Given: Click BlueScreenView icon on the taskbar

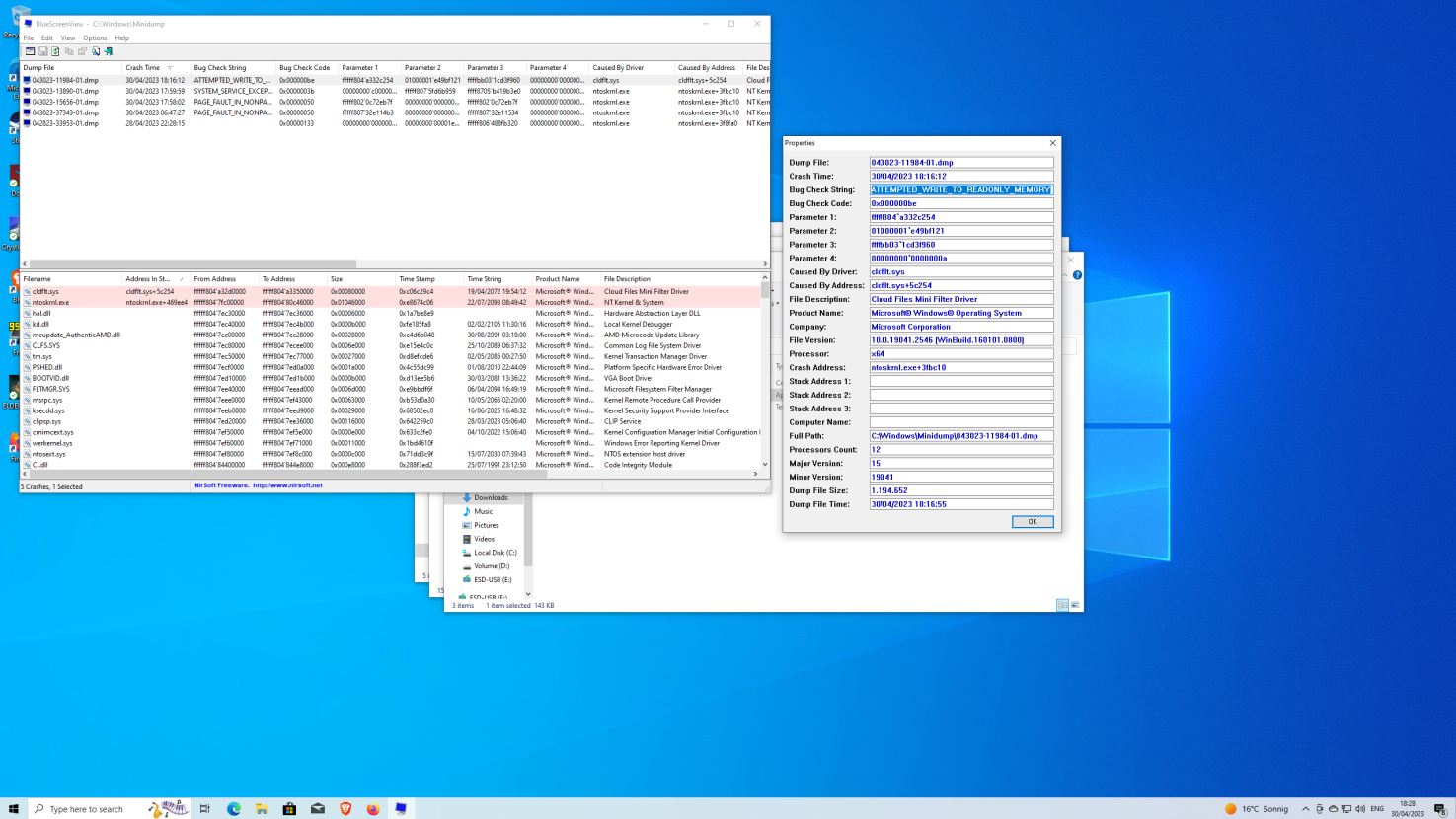Looking at the screenshot, I should pos(401,809).
